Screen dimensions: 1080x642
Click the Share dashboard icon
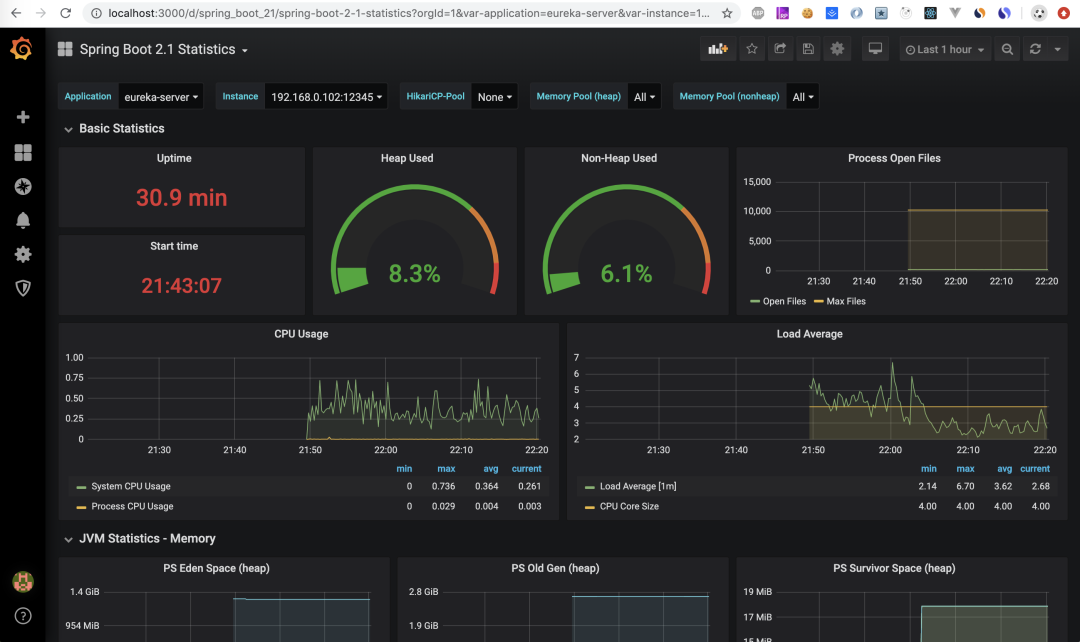pyautogui.click(x=780, y=49)
